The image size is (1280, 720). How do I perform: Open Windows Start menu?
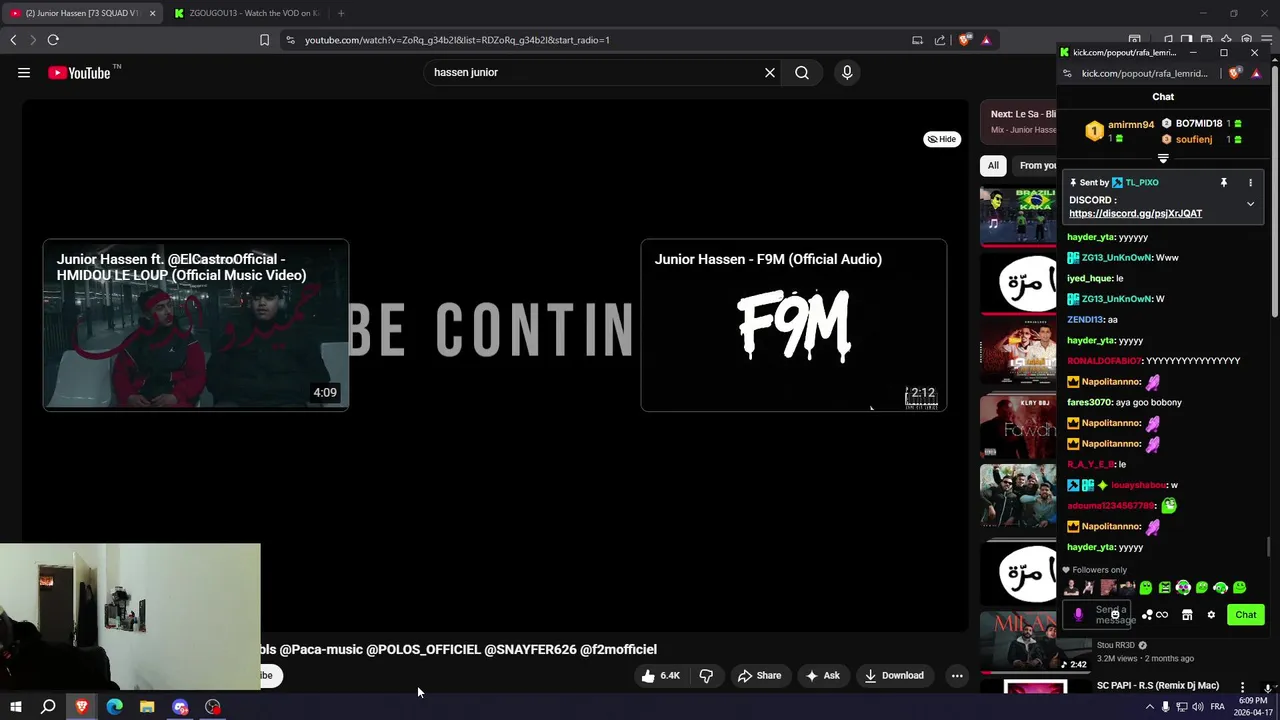(x=15, y=707)
